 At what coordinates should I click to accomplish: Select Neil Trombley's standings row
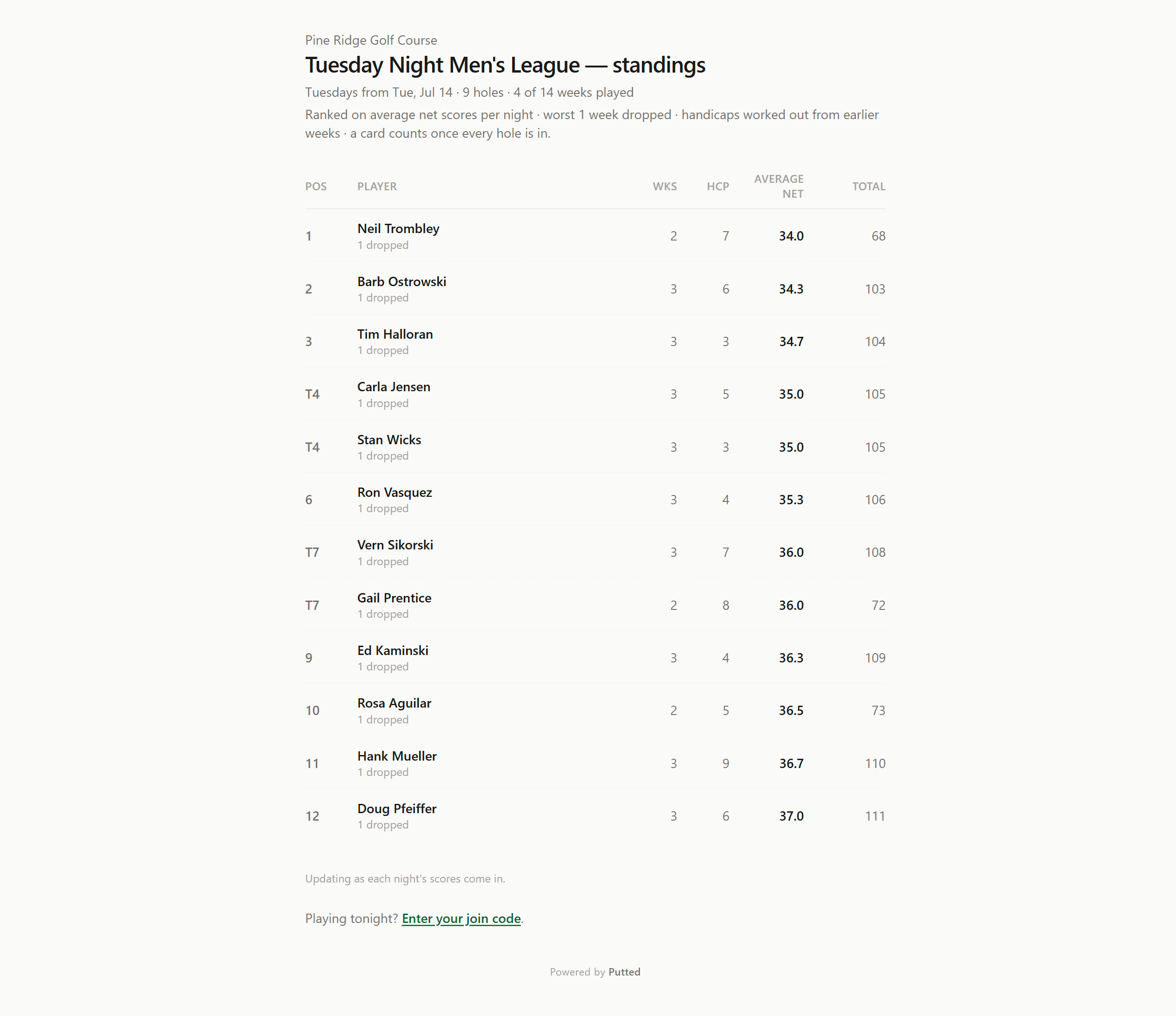tap(595, 235)
